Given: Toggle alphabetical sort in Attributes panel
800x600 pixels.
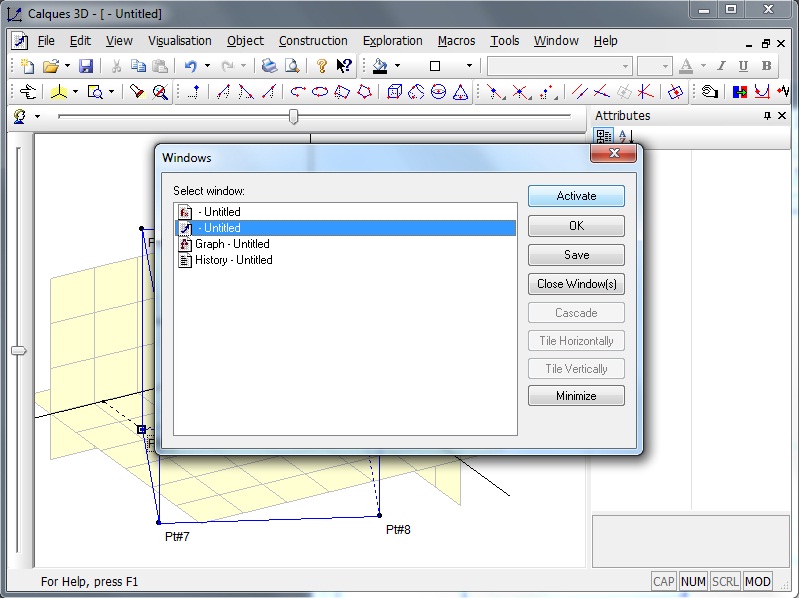Looking at the screenshot, I should (623, 136).
